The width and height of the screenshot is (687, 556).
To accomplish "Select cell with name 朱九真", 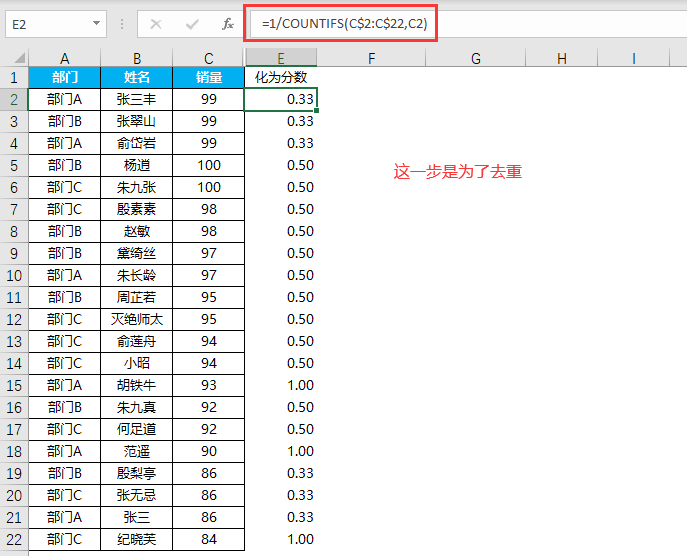I will [x=137, y=407].
